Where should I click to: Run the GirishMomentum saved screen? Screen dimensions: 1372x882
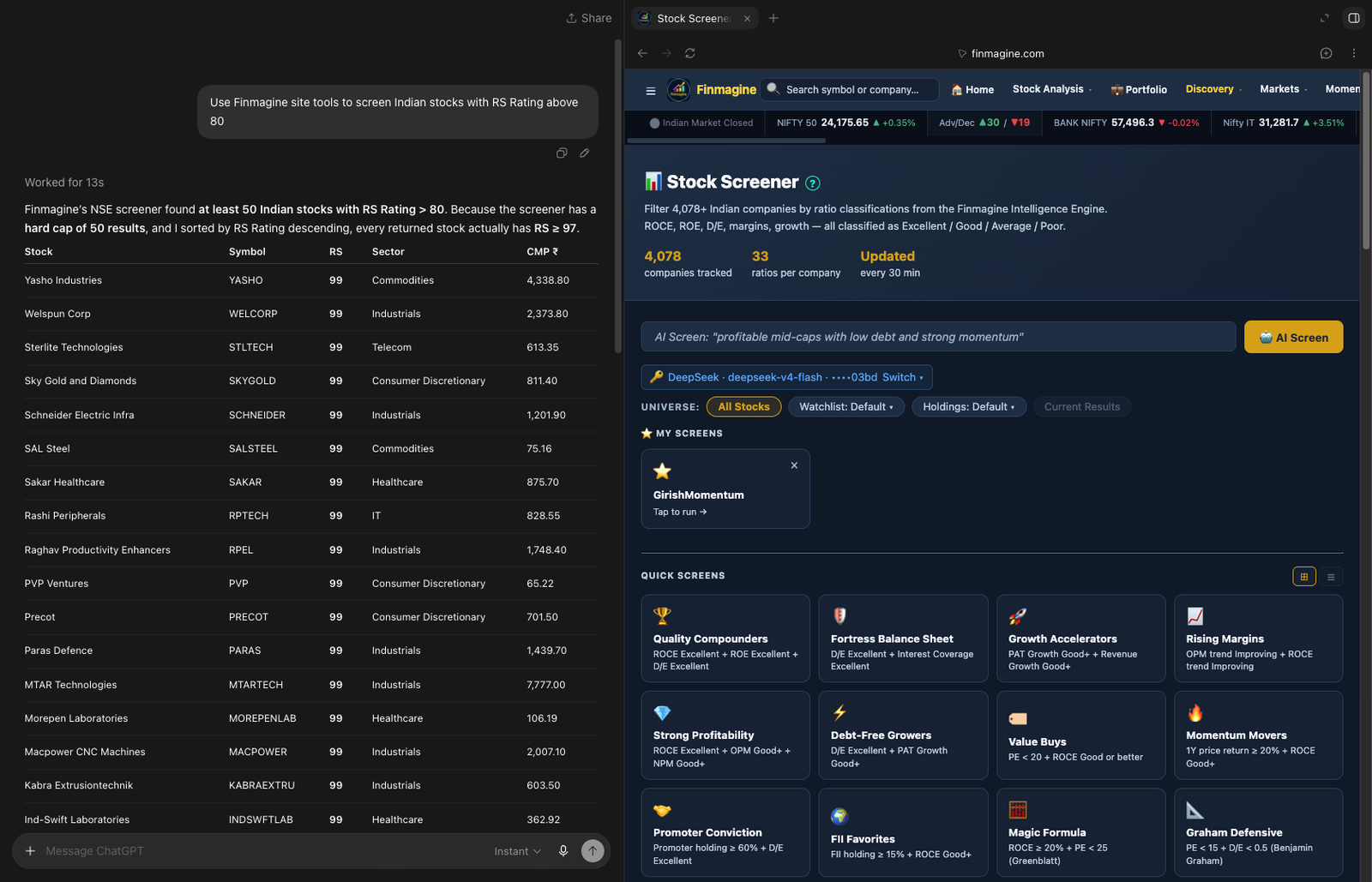coord(725,489)
